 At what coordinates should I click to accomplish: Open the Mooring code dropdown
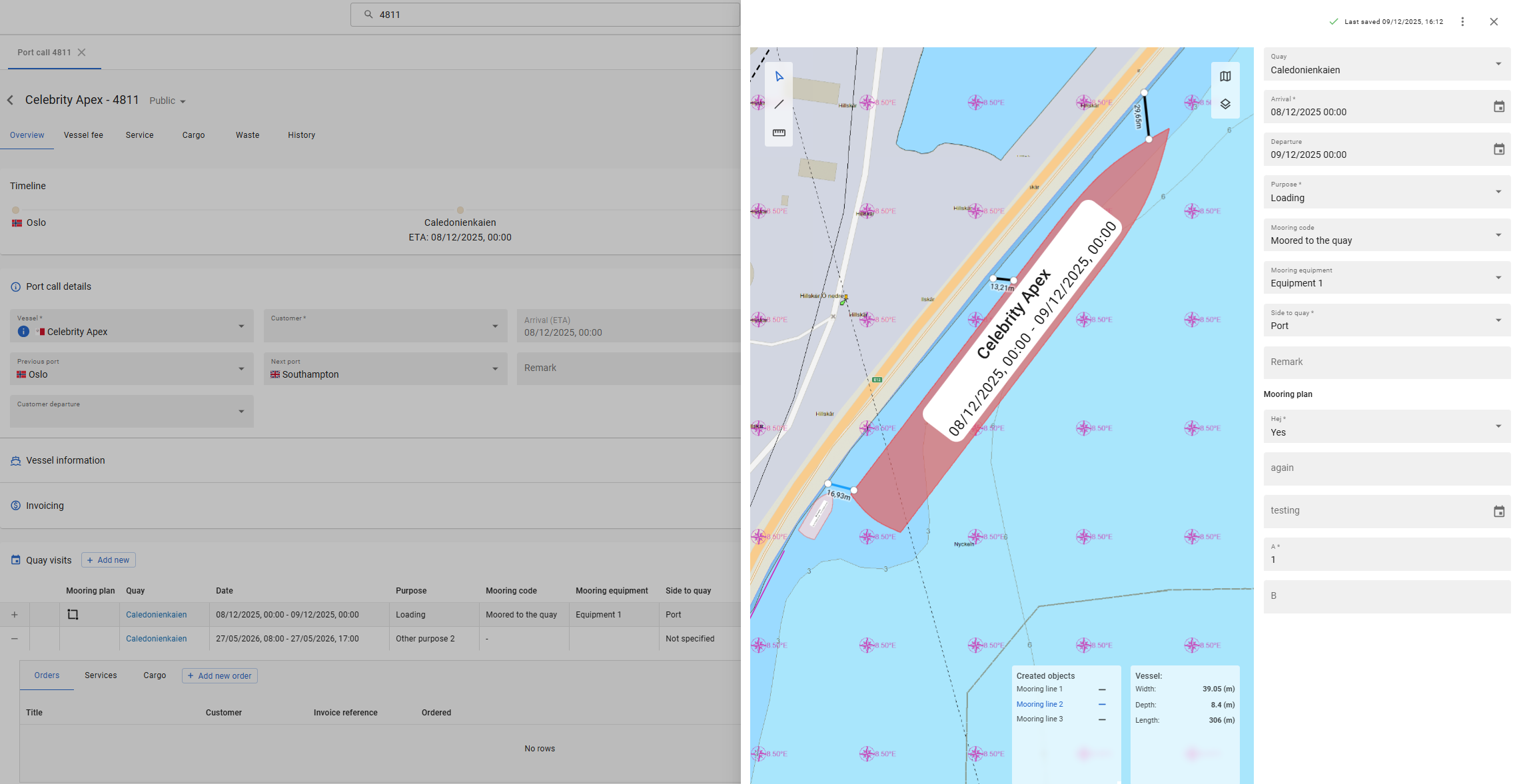pos(1498,235)
